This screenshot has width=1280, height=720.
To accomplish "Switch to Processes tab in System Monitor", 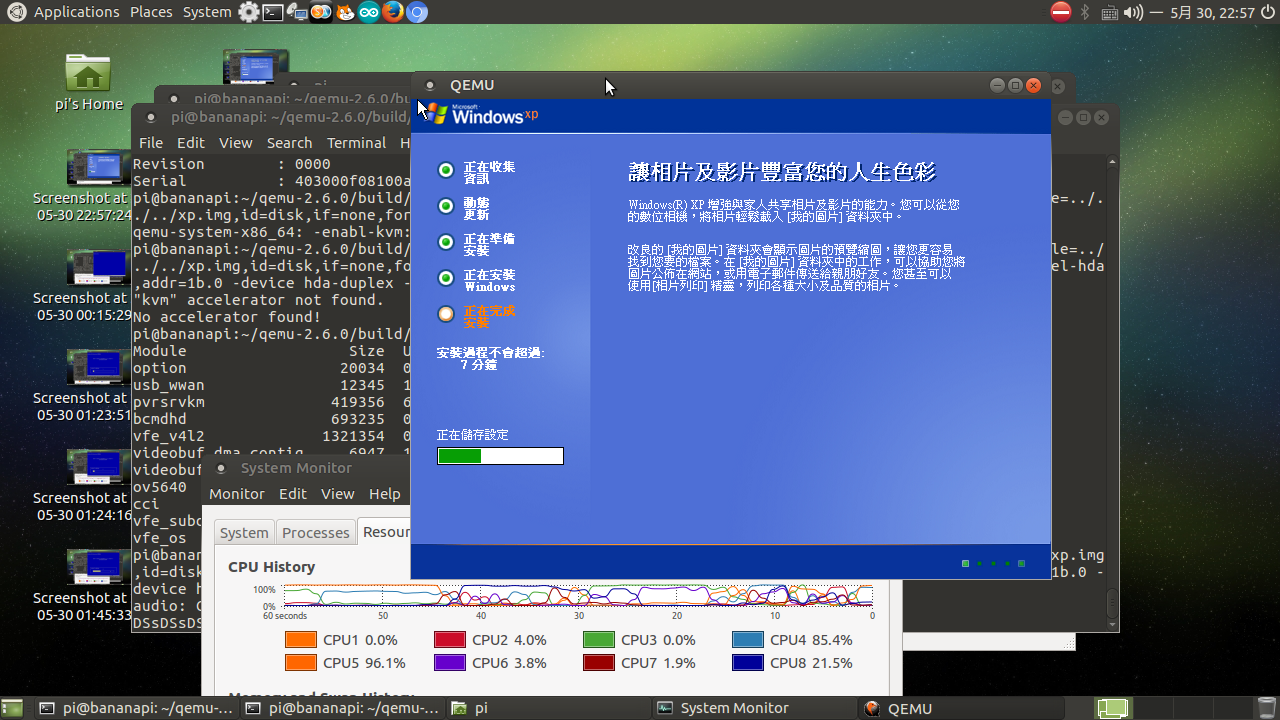I will click(316, 533).
